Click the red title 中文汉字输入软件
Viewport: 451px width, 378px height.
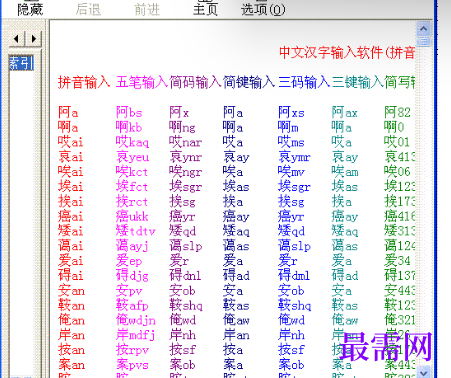[331, 53]
